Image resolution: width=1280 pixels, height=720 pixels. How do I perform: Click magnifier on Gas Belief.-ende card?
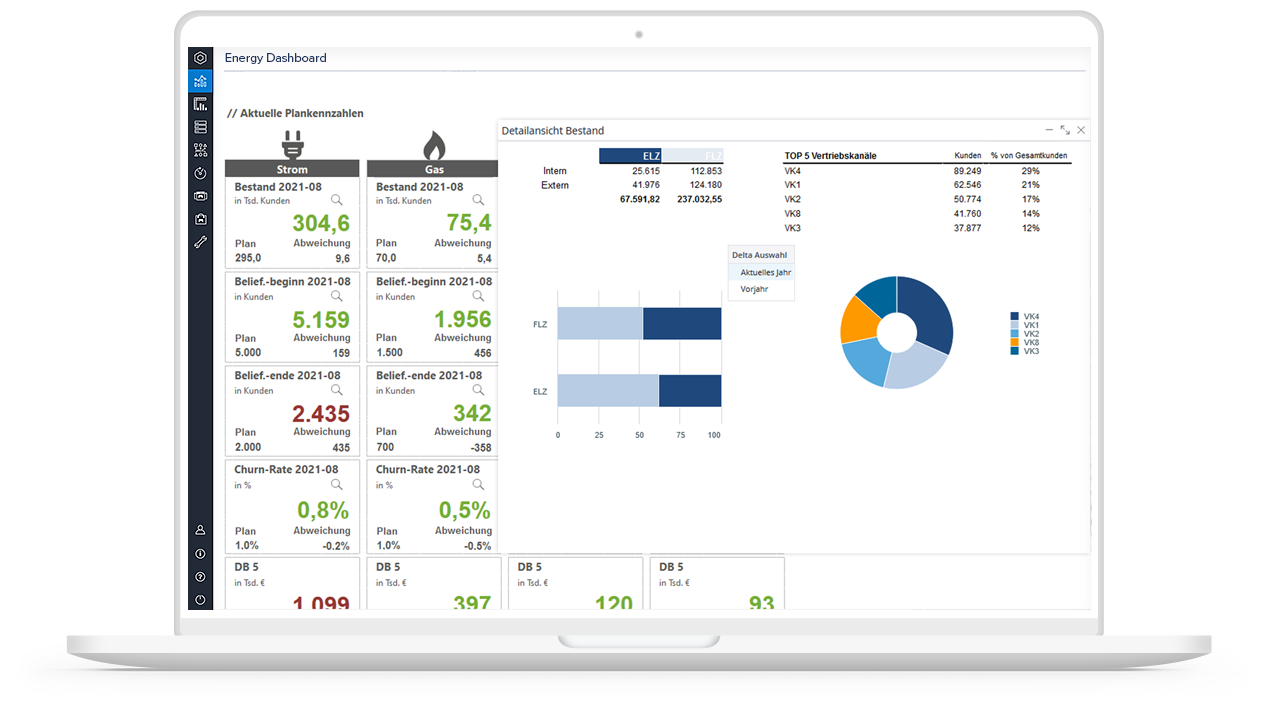(478, 390)
